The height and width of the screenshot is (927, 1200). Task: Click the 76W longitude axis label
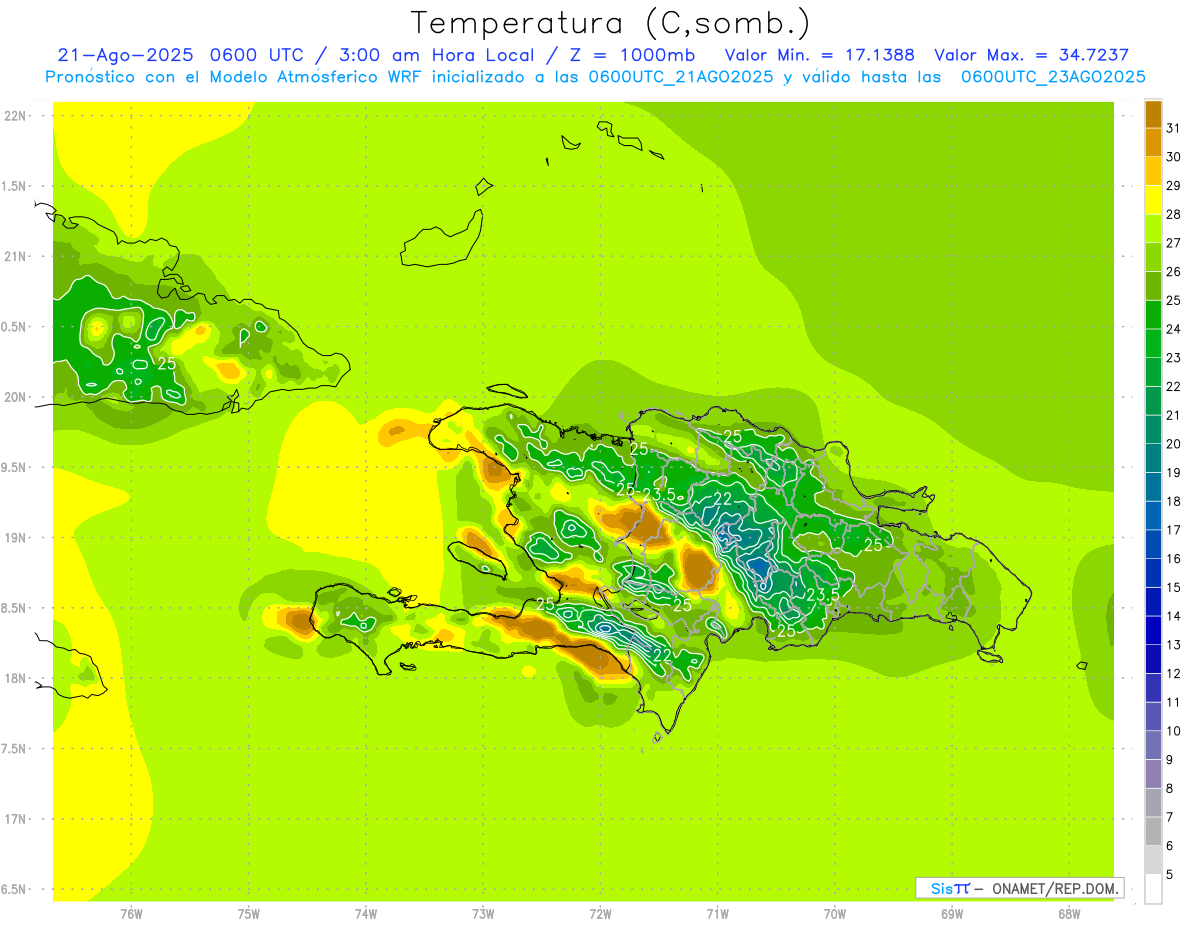tap(131, 914)
